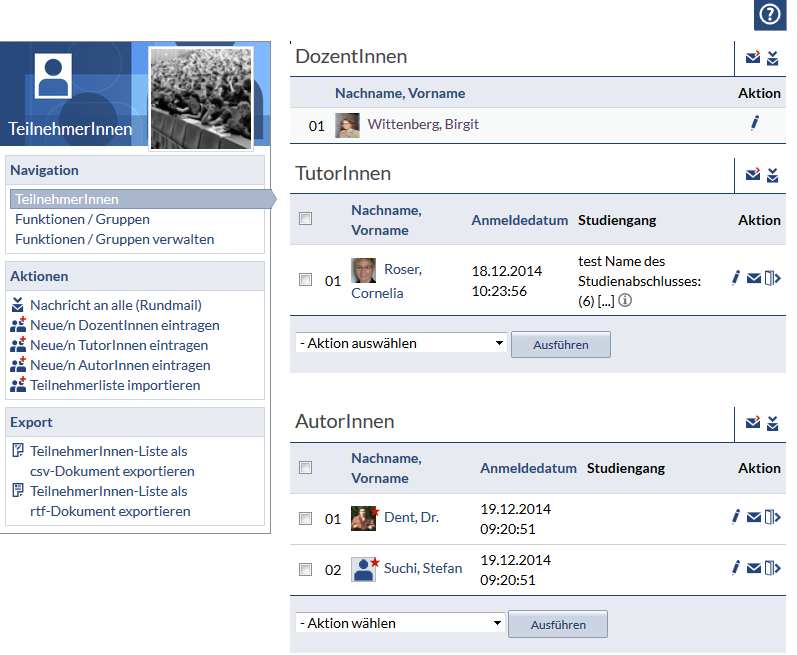Open Wittenberg, Birgit's avatar thumbnail
Image resolution: width=797 pixels, height=655 pixels.
coord(347,125)
